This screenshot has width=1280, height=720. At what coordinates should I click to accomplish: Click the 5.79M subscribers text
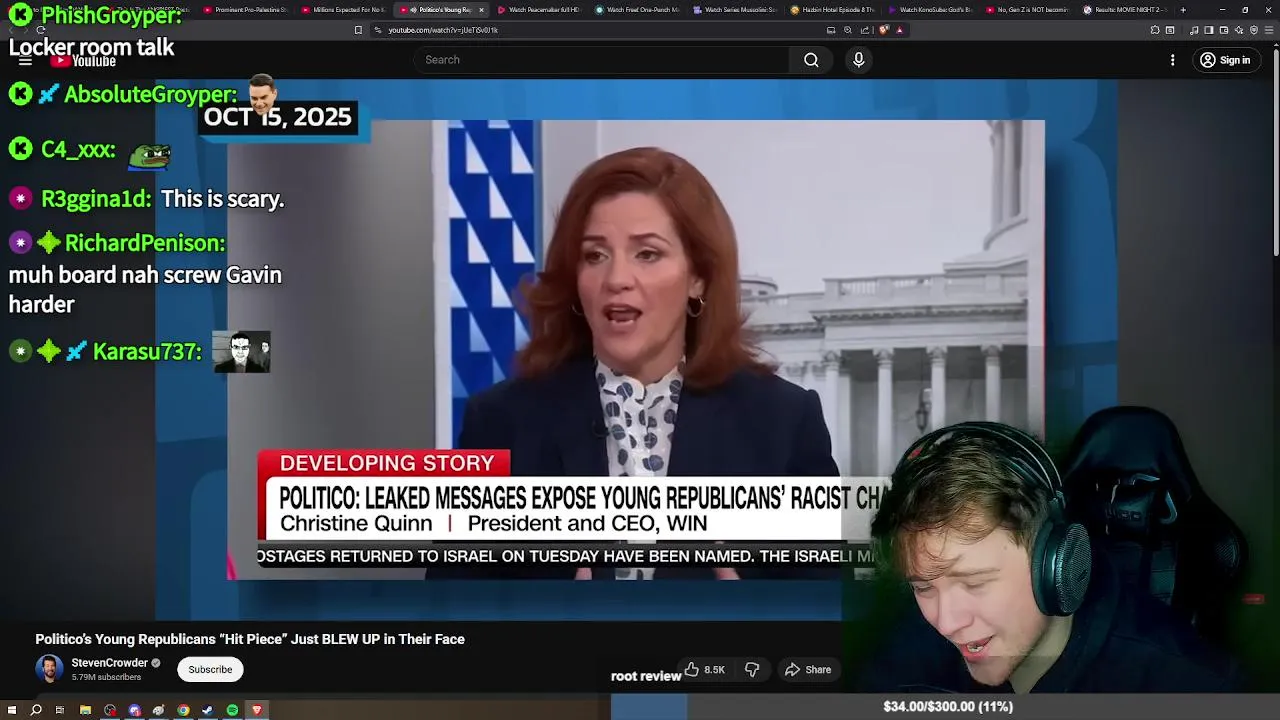pos(106,677)
